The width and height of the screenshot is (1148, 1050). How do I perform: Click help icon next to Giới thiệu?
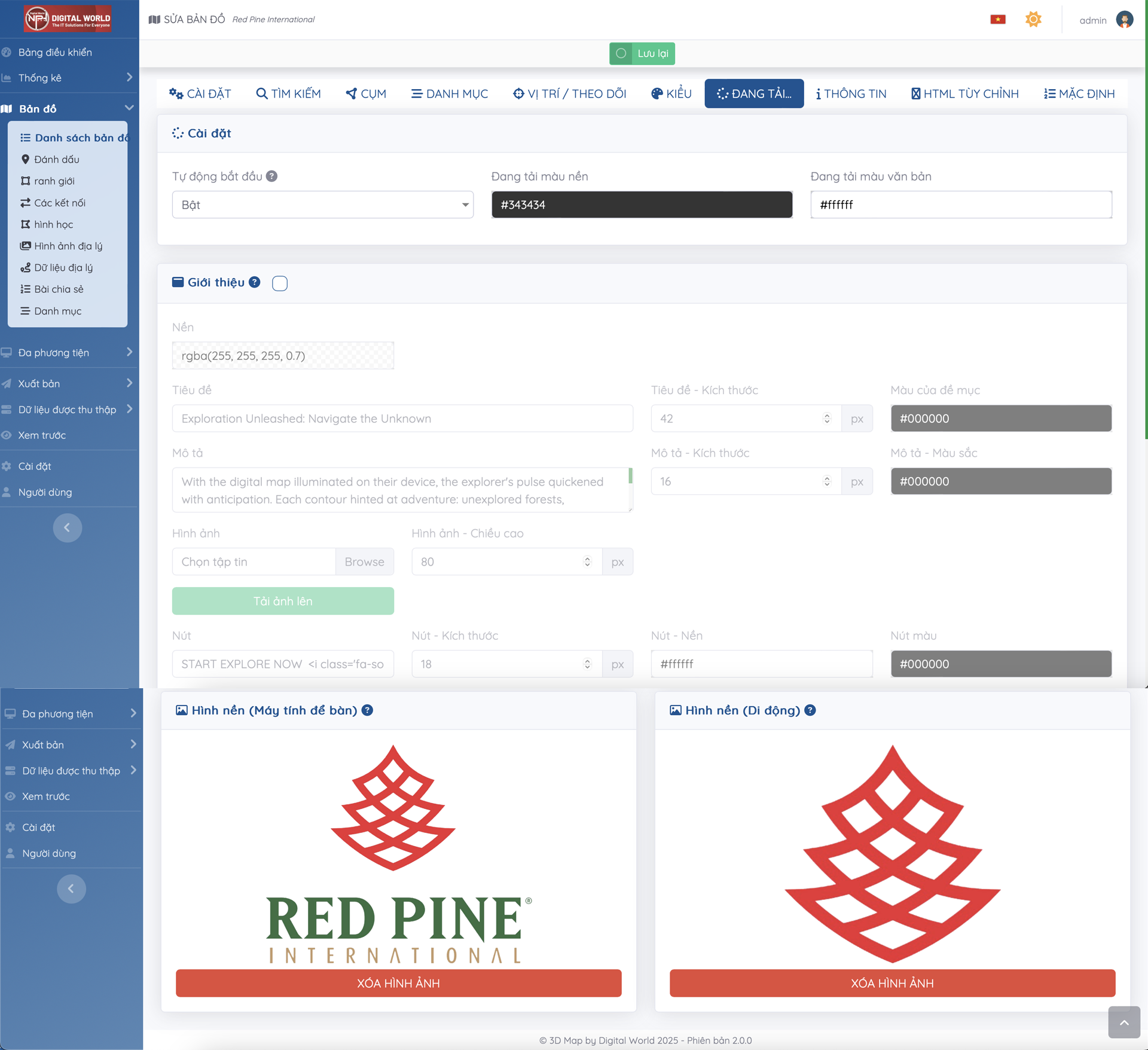pos(255,282)
